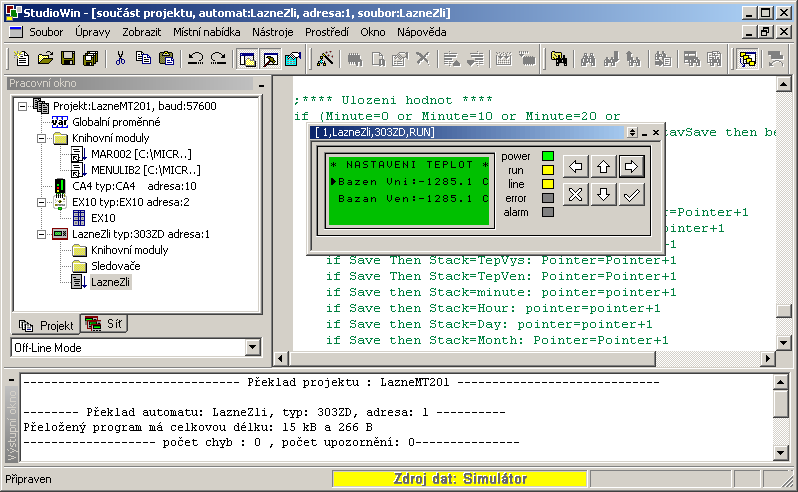Undo last edit via toolbar arrow
This screenshot has height=492, width=798.
tap(195, 59)
